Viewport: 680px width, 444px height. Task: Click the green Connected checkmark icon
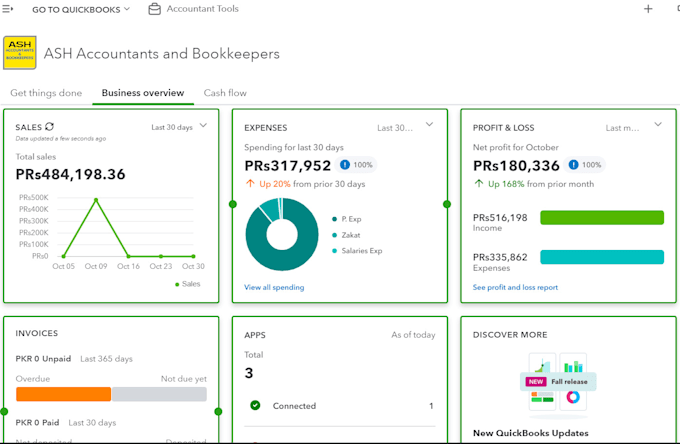[255, 405]
